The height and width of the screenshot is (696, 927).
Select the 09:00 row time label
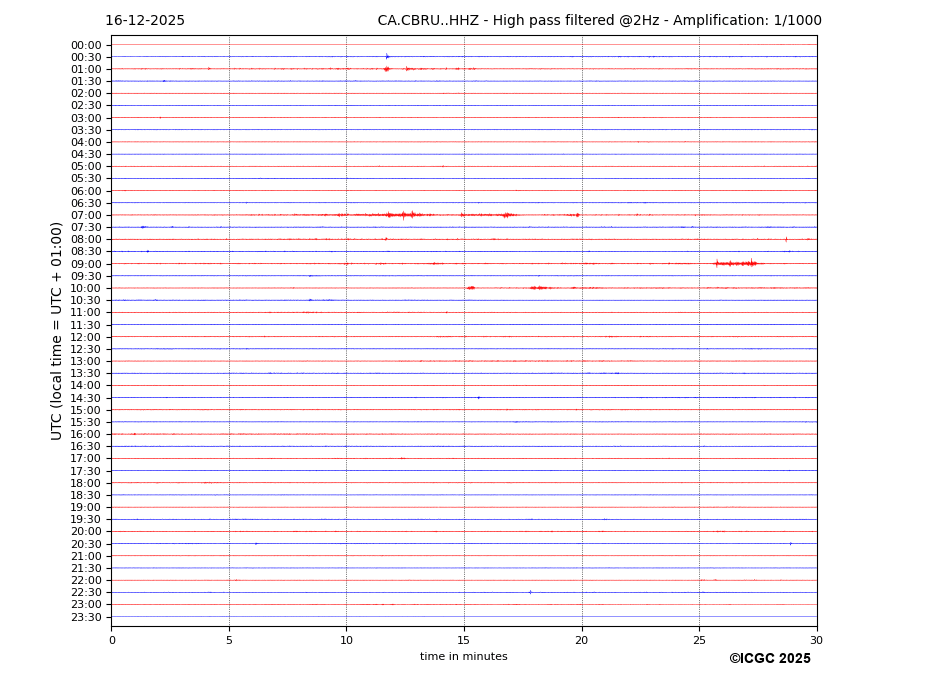[86, 264]
